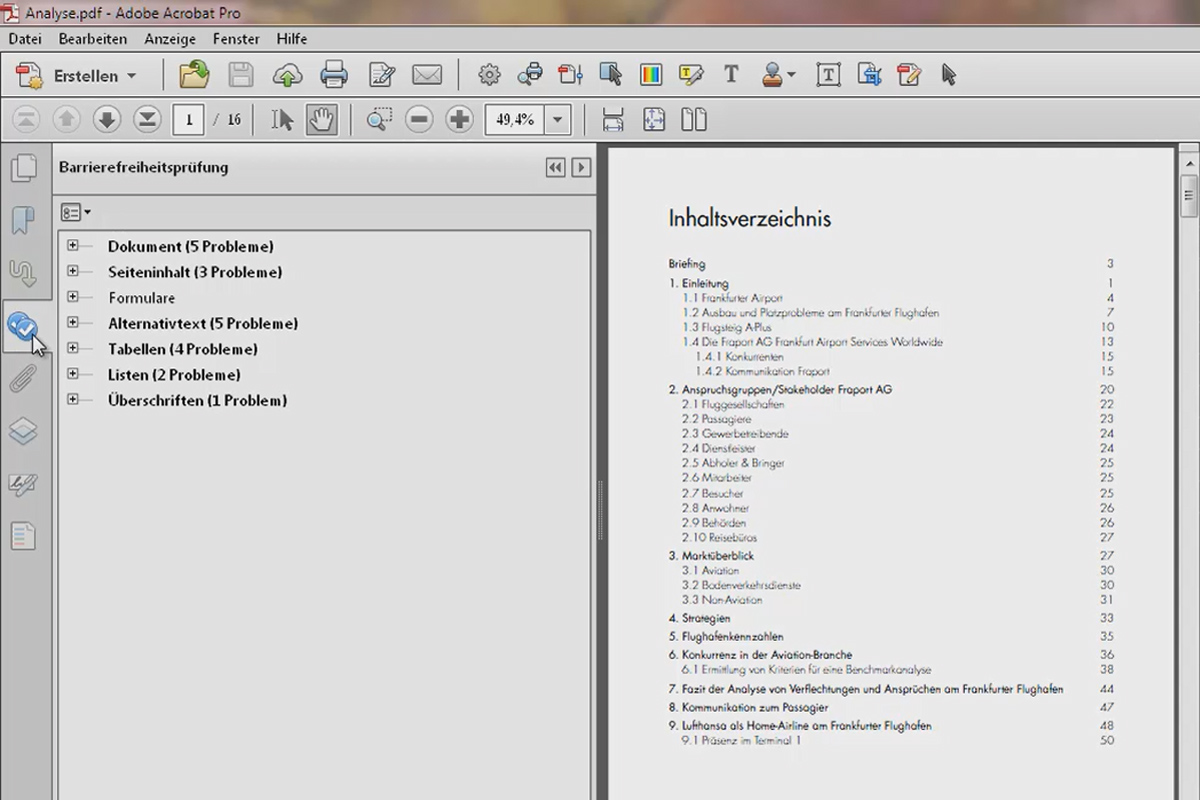Image resolution: width=1200 pixels, height=800 pixels.
Task: Select the Tabellen (4 Probleme) row
Action: (x=183, y=349)
